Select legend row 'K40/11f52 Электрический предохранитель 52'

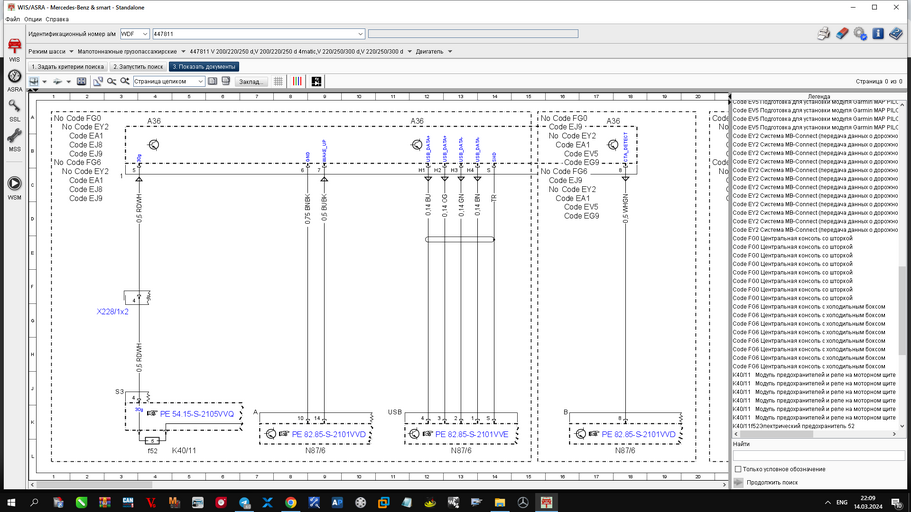click(794, 426)
